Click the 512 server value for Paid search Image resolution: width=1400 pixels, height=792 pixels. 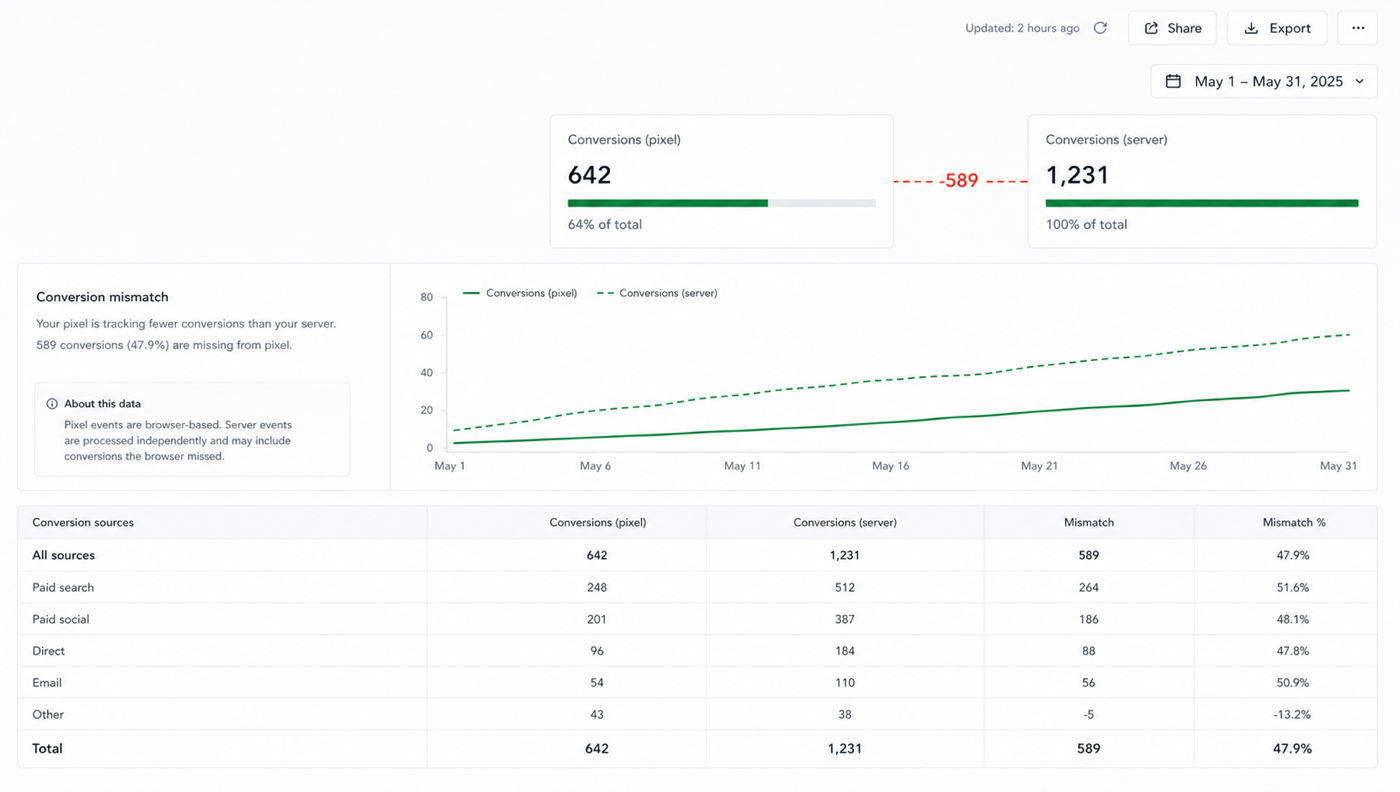click(845, 587)
